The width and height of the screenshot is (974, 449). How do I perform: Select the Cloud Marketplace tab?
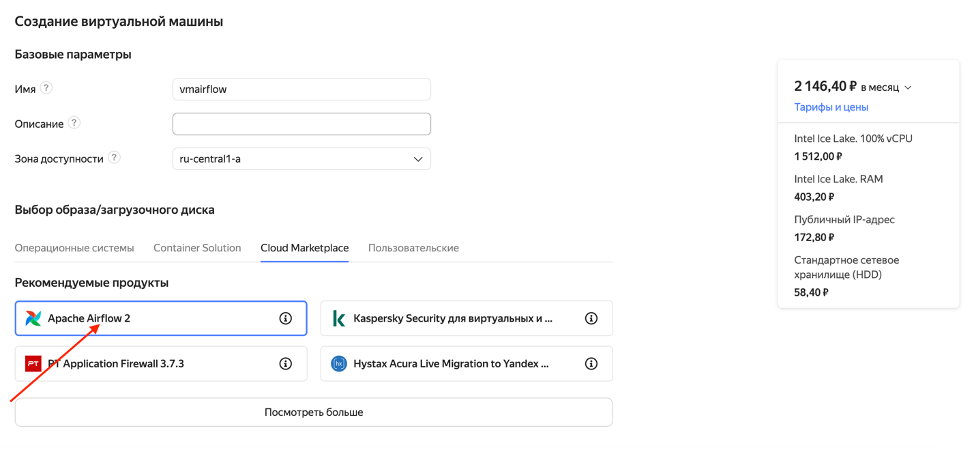click(x=304, y=248)
